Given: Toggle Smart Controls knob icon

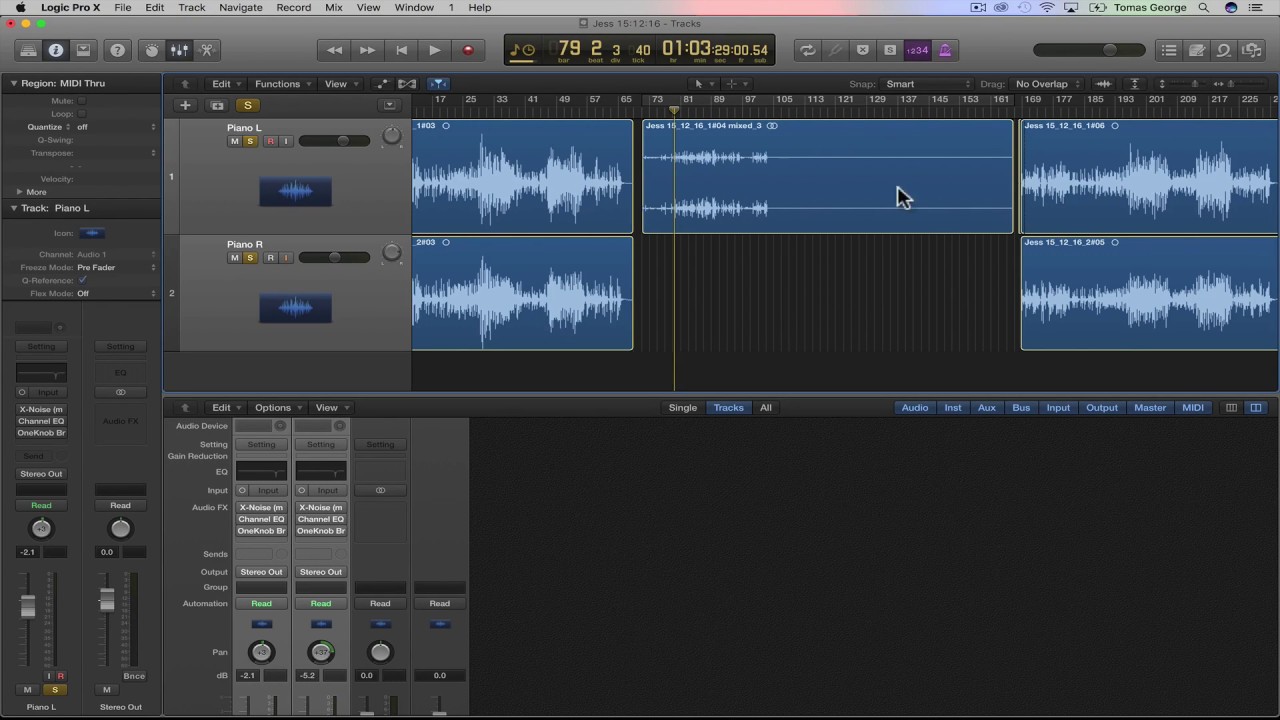Looking at the screenshot, I should click(x=152, y=50).
